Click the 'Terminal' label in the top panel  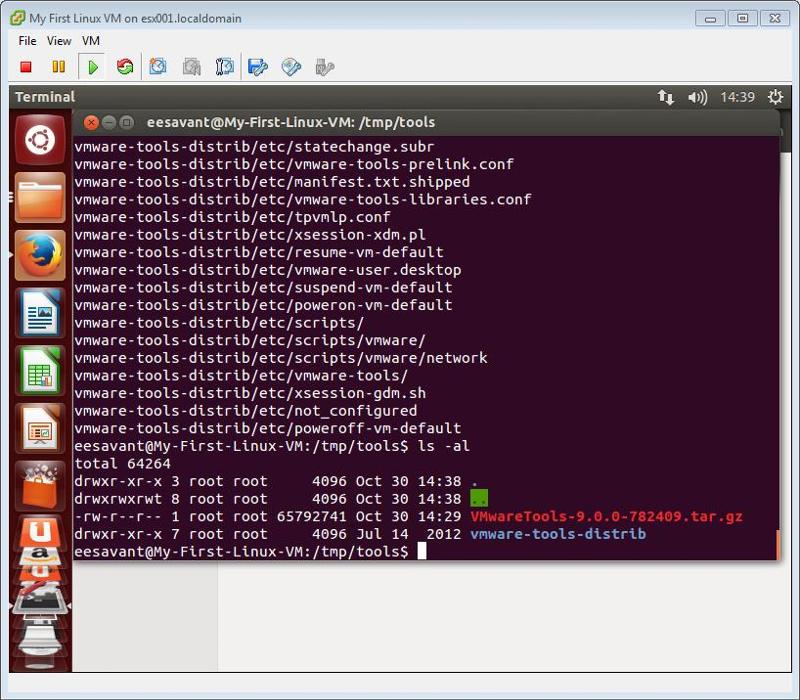point(45,97)
